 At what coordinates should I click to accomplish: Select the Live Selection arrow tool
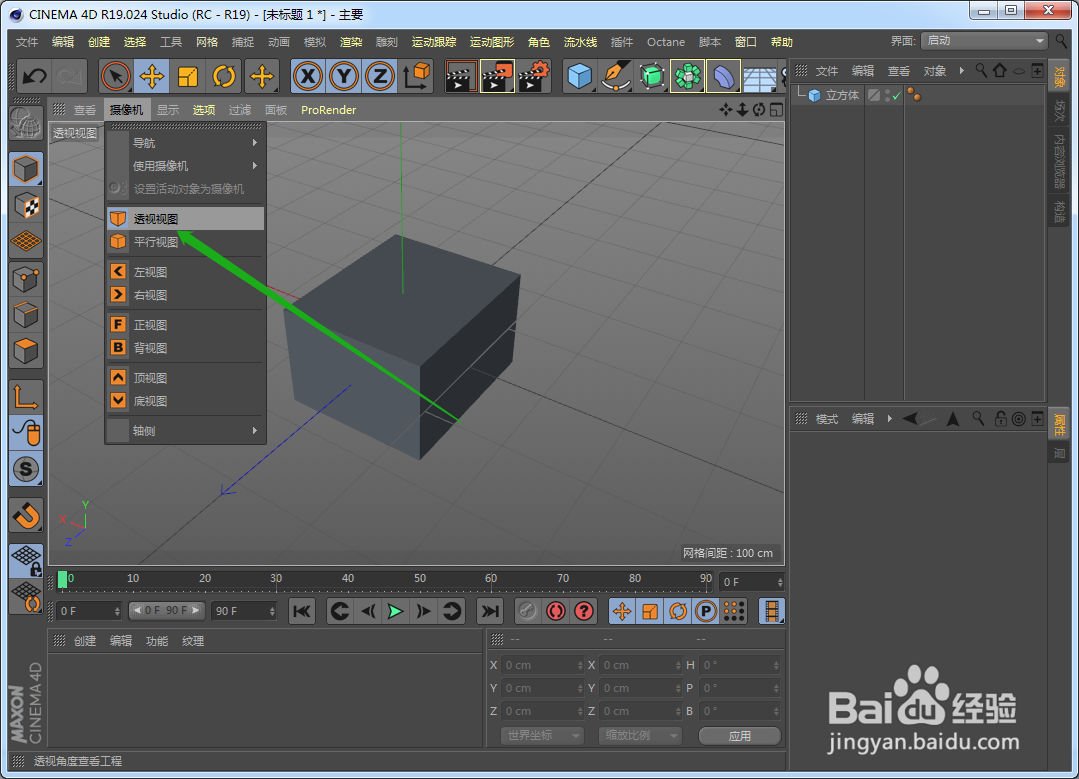point(116,76)
